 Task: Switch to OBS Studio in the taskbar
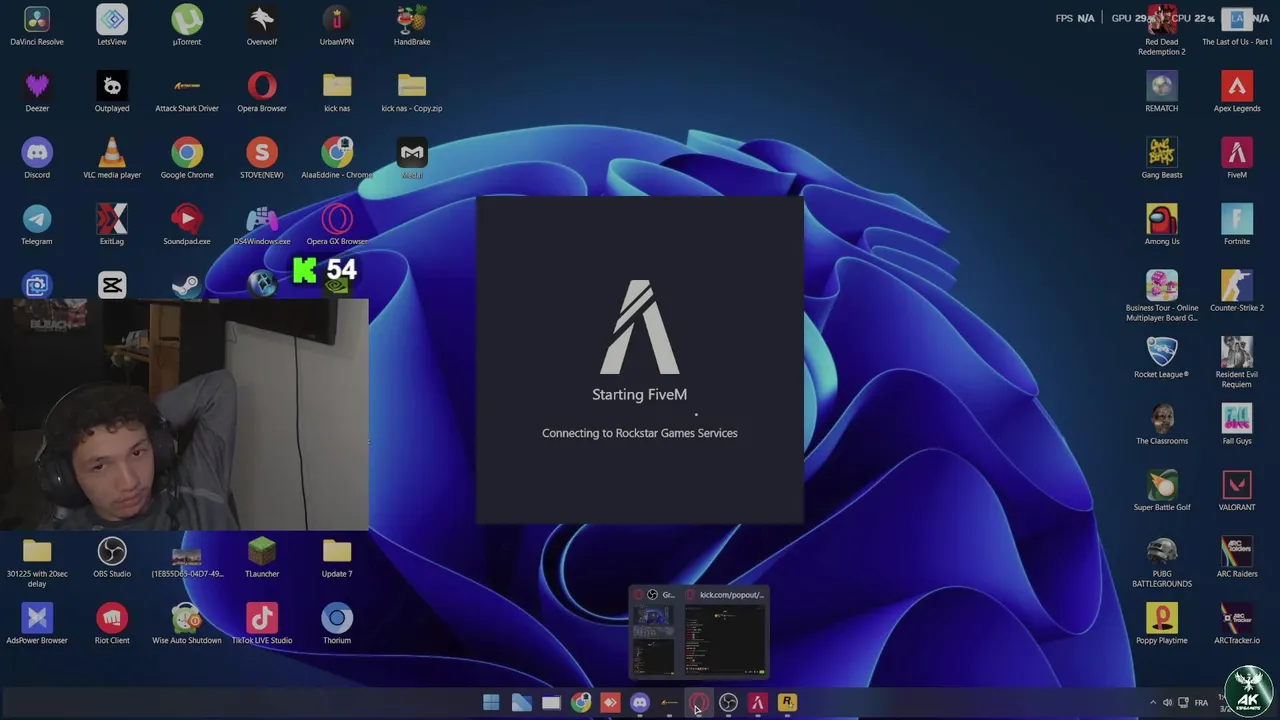[x=728, y=703]
